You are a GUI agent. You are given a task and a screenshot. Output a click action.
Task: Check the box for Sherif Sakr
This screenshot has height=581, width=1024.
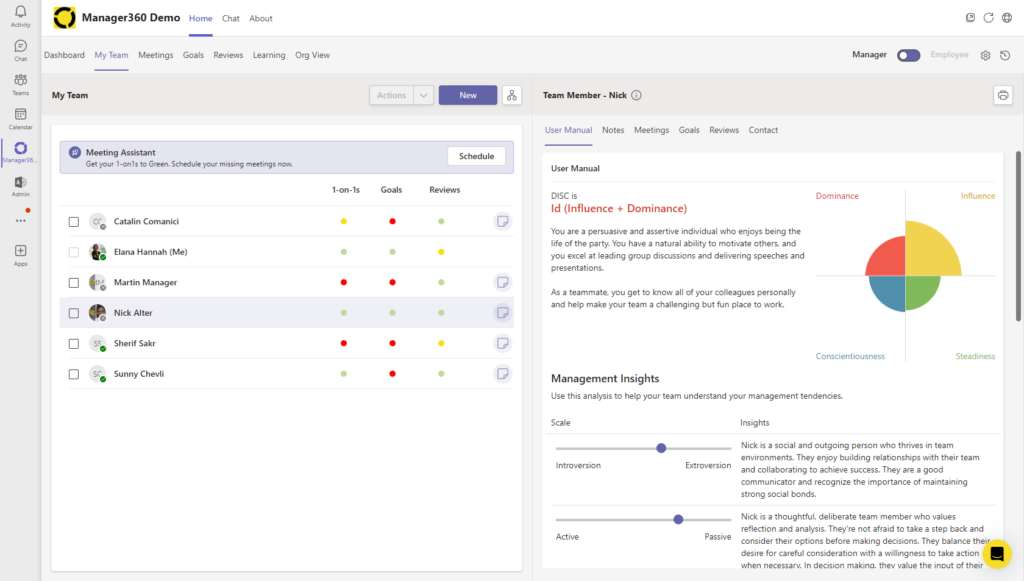click(74, 344)
